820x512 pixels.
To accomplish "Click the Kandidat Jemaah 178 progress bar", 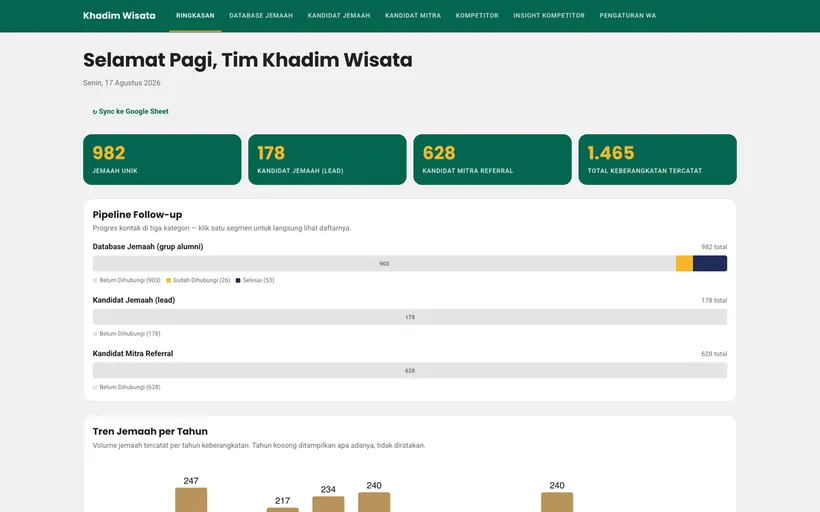I will pyautogui.click(x=410, y=317).
